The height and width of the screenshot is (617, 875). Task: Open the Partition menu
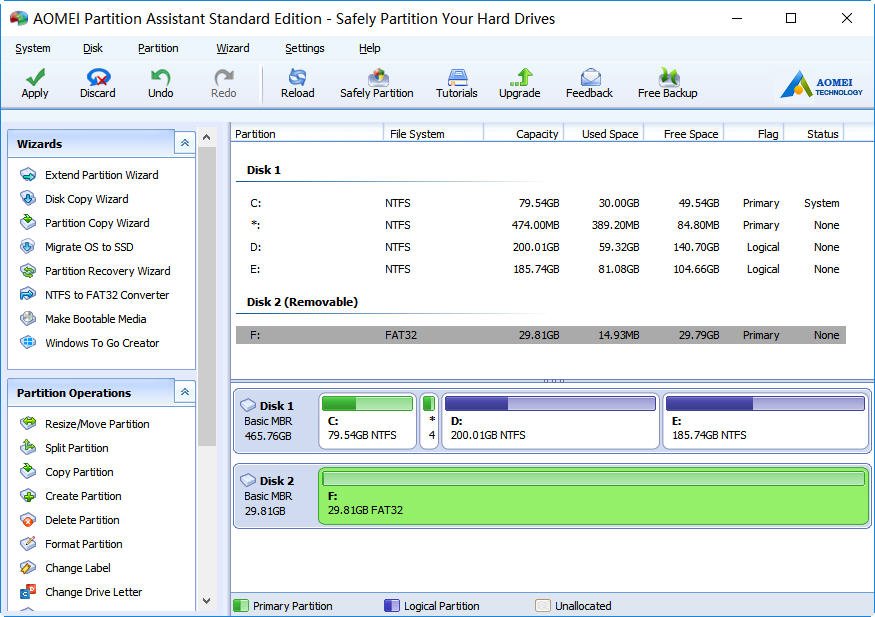tap(158, 49)
